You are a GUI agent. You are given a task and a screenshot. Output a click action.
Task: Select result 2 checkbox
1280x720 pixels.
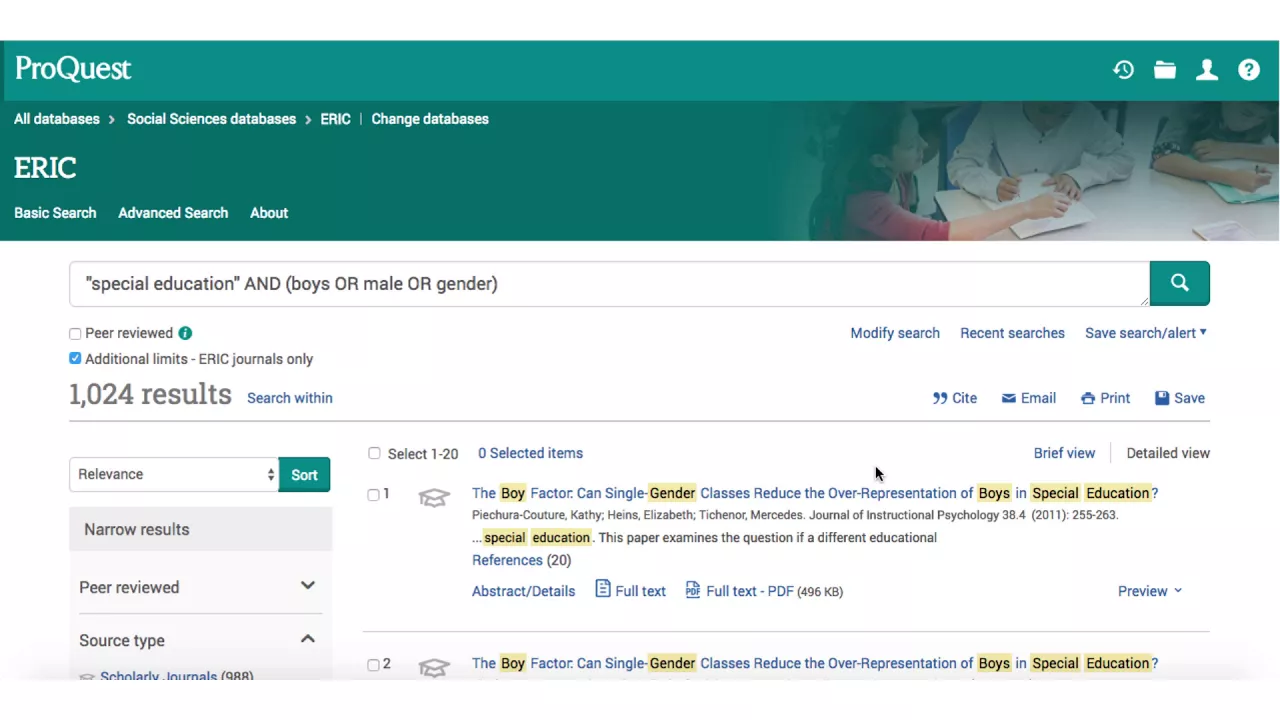373,664
